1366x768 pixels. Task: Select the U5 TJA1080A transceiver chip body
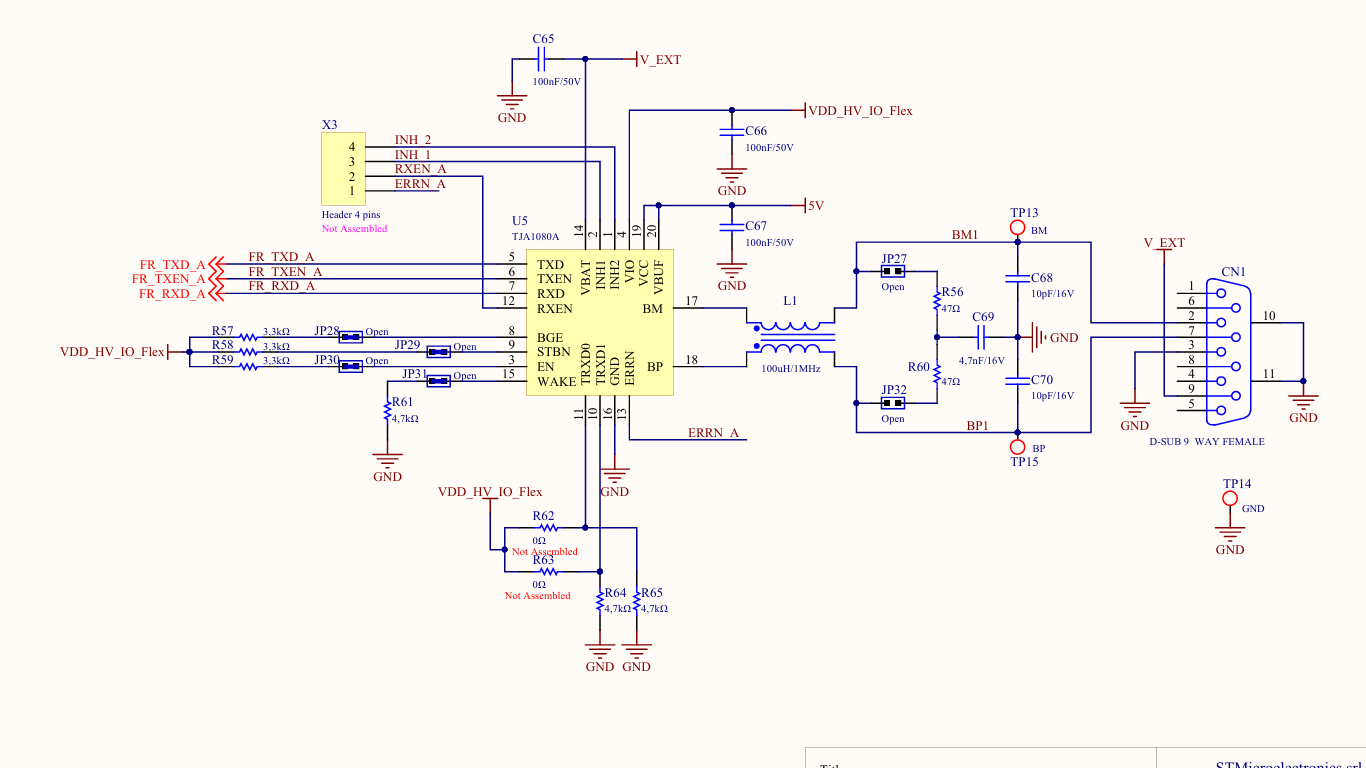pos(600,322)
